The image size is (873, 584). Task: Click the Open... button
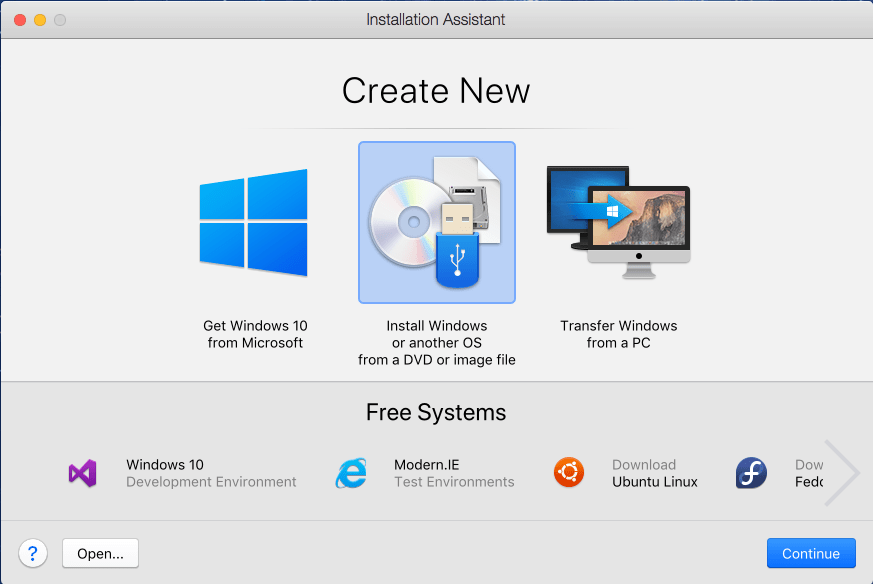[99, 553]
